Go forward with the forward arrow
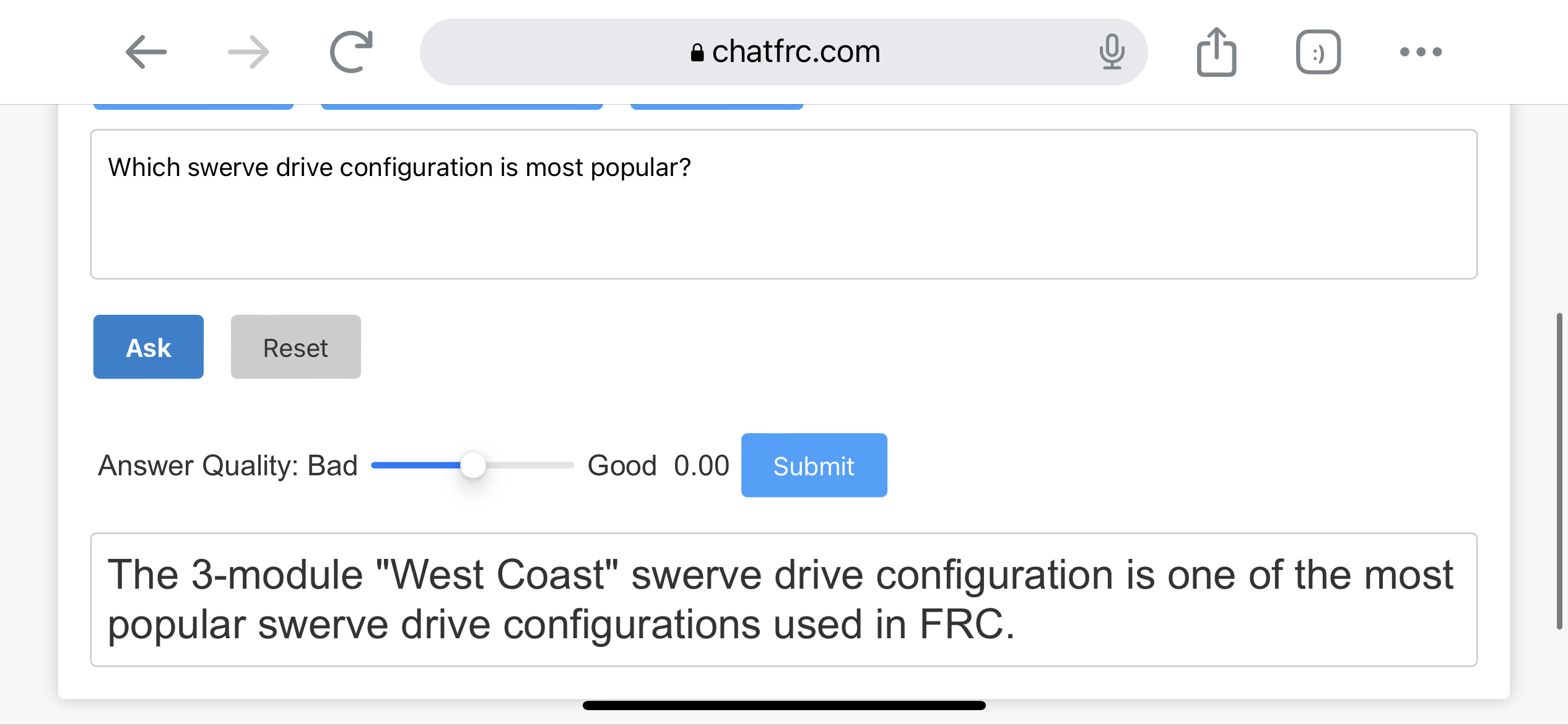The image size is (1568, 725). point(248,51)
